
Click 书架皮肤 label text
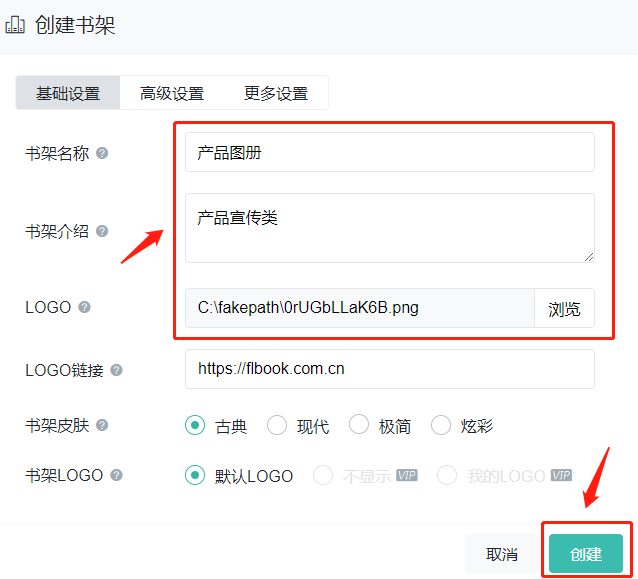coord(57,426)
